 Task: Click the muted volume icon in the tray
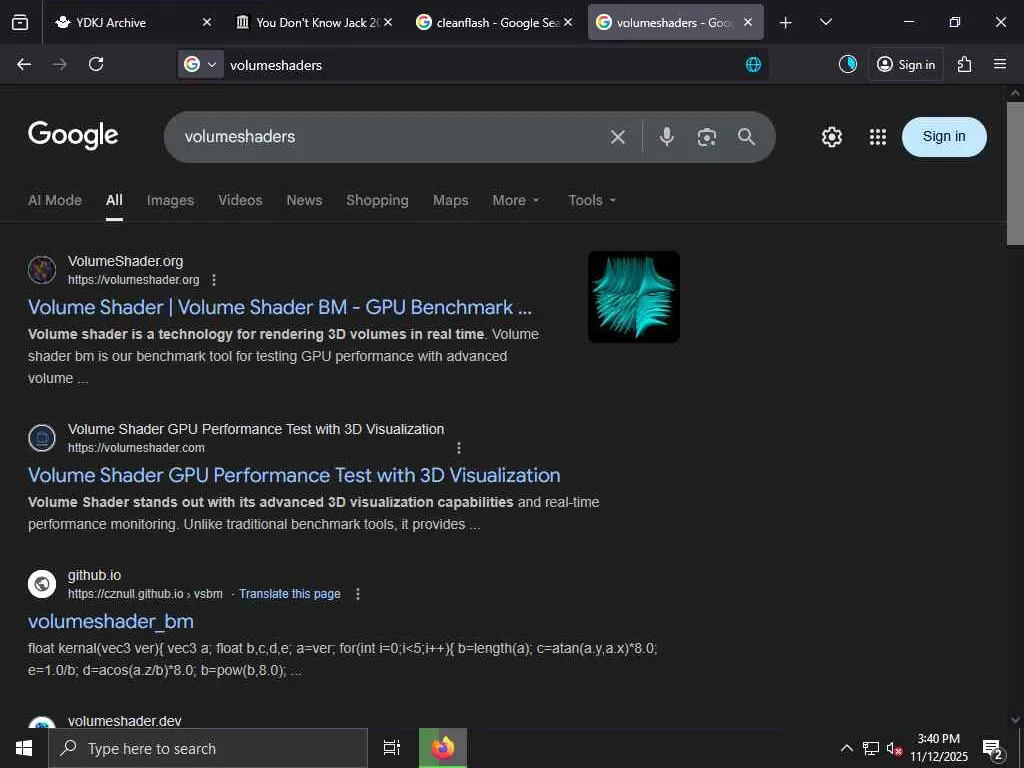click(894, 748)
